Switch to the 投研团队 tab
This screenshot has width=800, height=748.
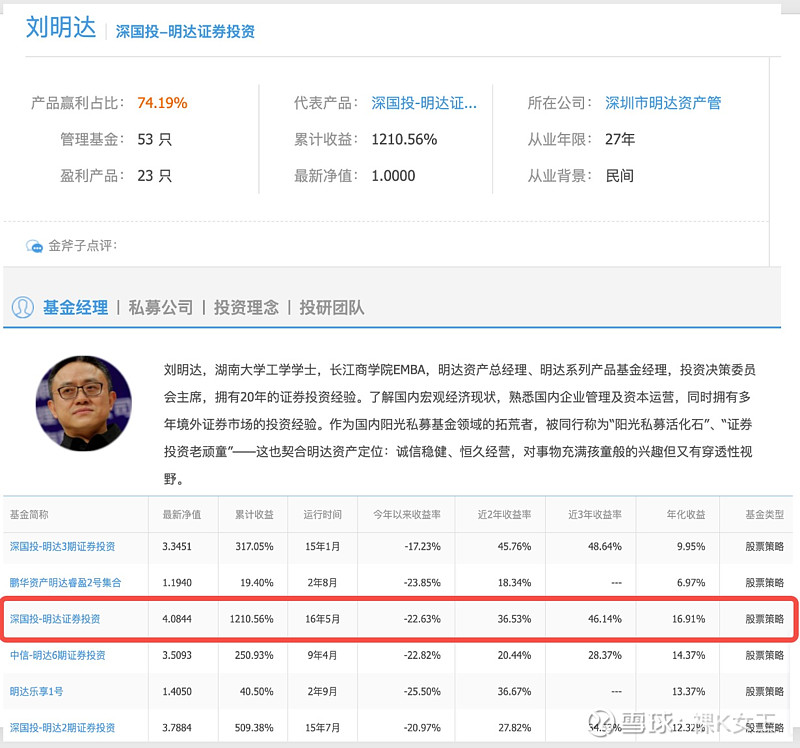(x=332, y=308)
